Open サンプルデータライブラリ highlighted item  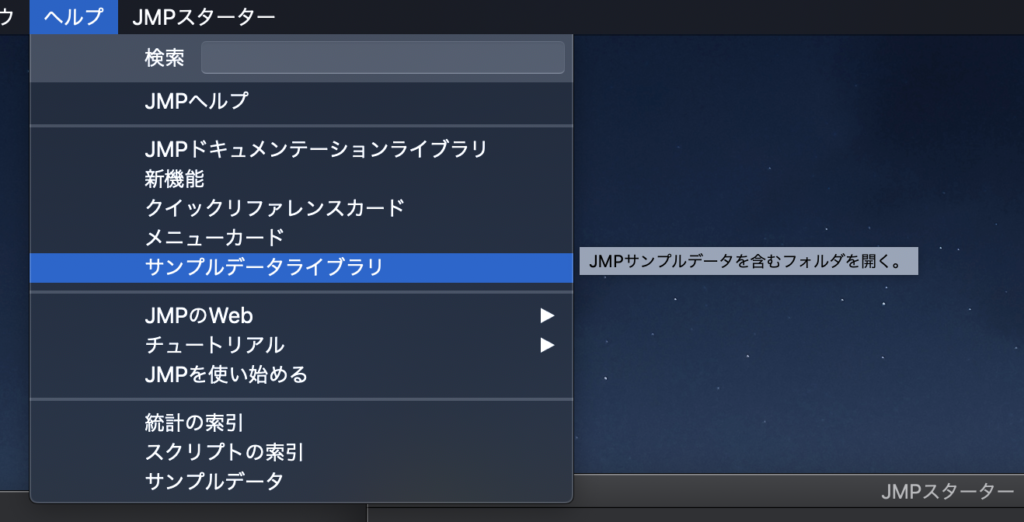click(x=301, y=268)
